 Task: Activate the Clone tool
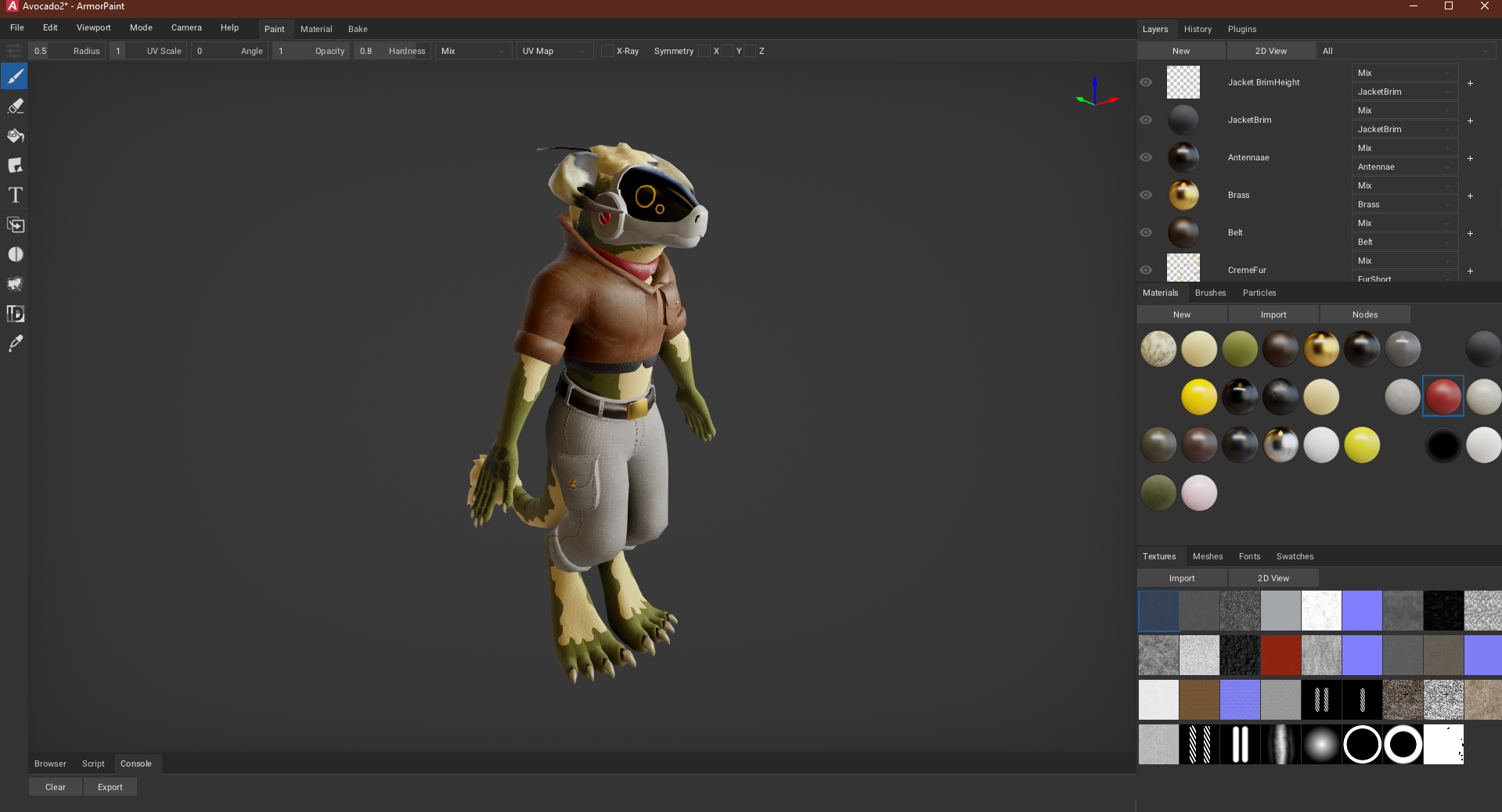(x=15, y=225)
